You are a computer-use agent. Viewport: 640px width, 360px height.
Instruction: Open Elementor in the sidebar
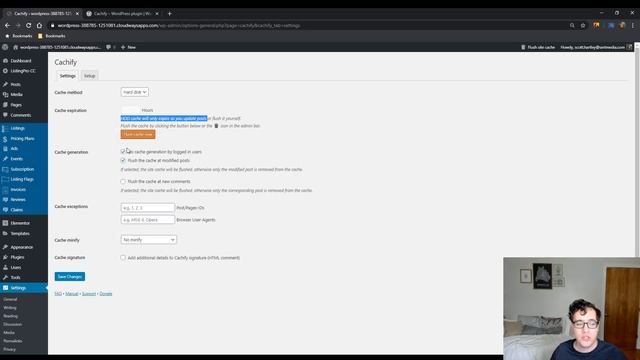click(x=20, y=223)
